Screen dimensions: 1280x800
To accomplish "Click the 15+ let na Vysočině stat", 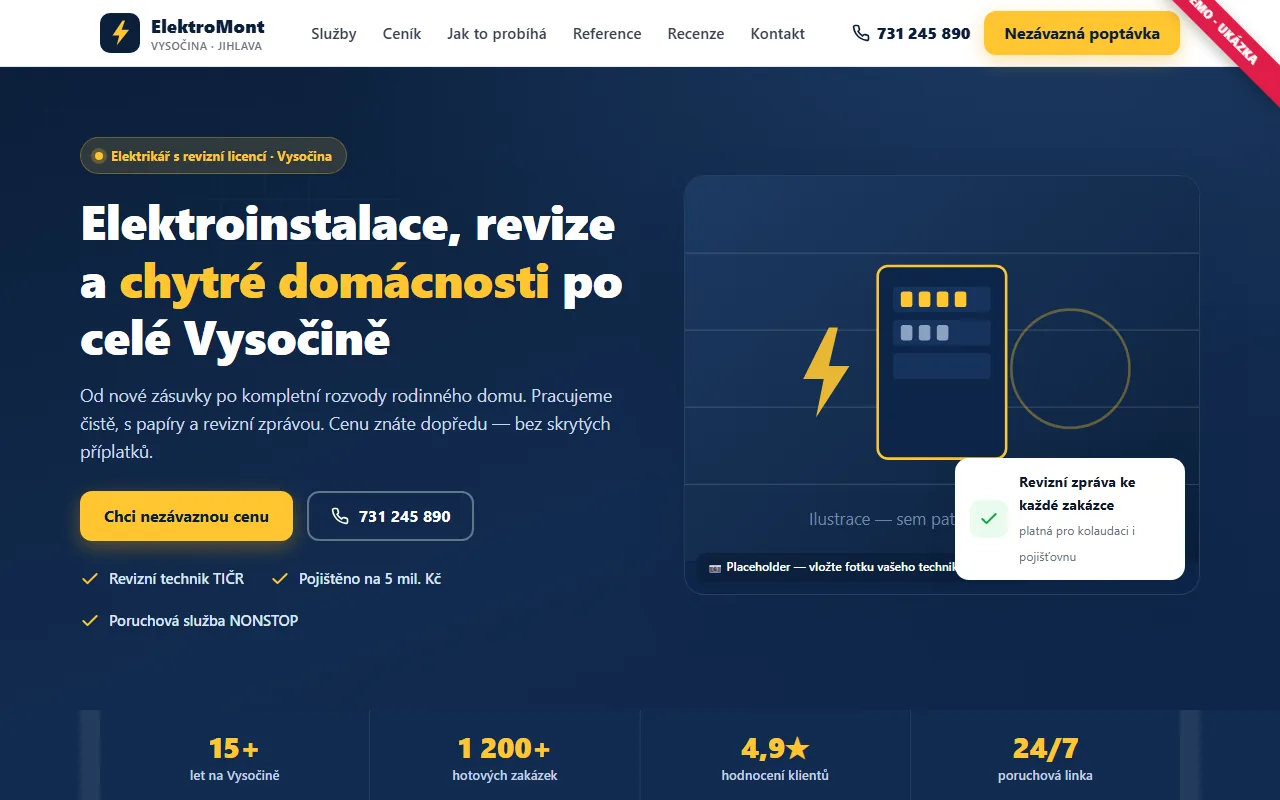I will [234, 759].
